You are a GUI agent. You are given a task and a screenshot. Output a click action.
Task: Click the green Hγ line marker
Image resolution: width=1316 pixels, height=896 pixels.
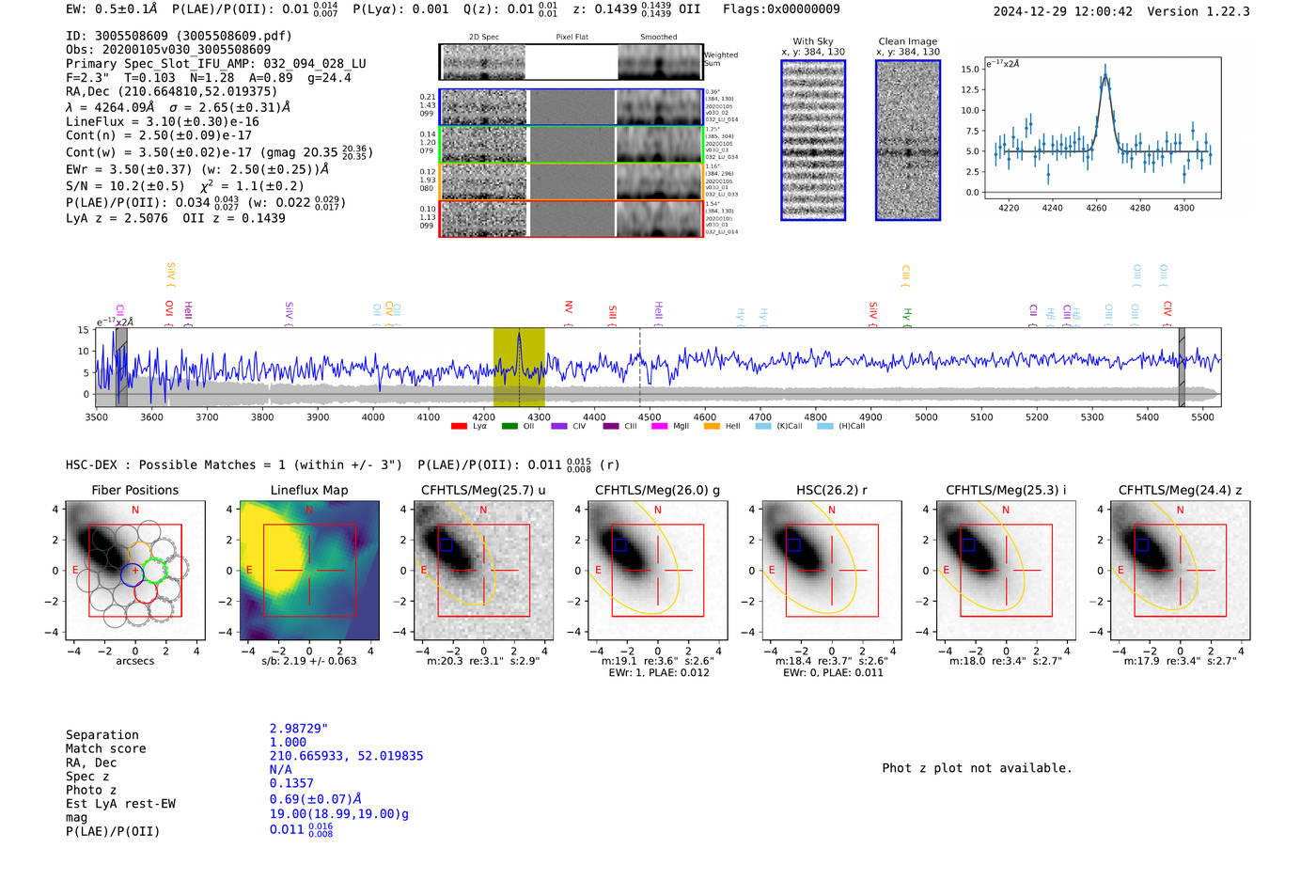tap(907, 318)
